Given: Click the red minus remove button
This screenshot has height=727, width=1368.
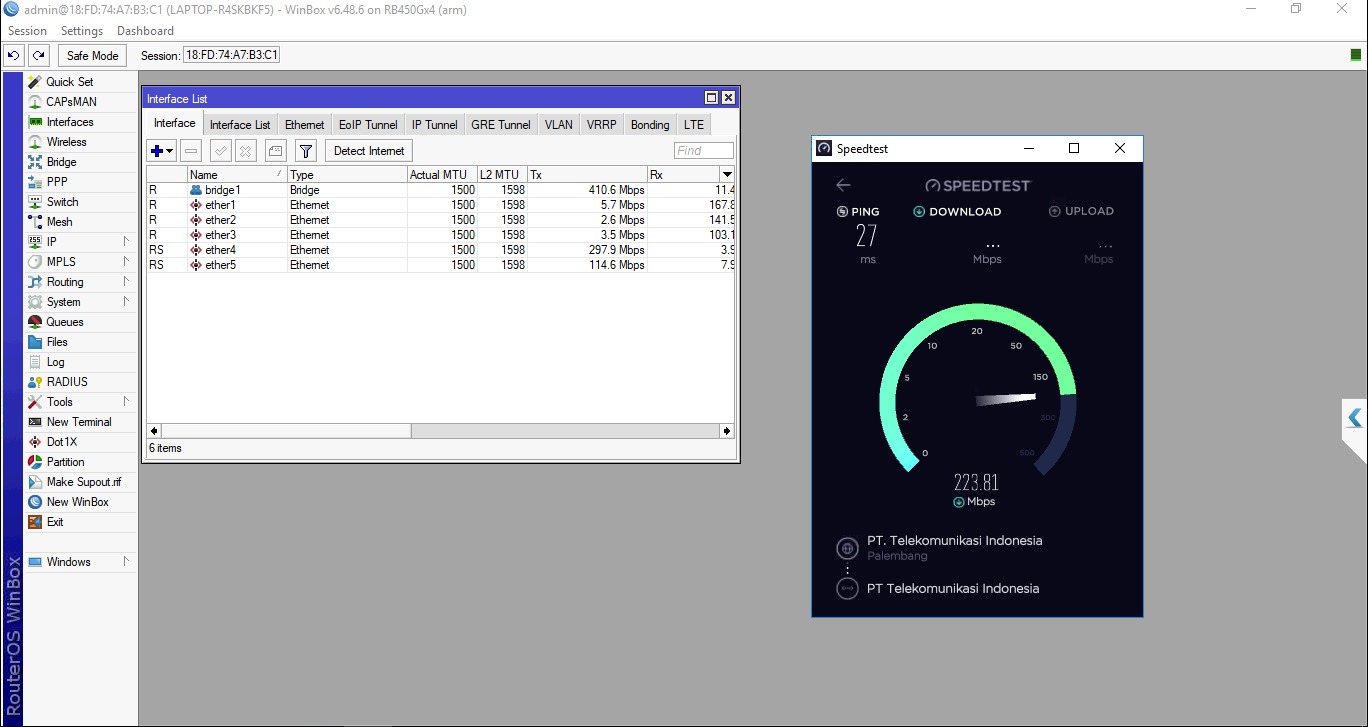Looking at the screenshot, I should 192,151.
